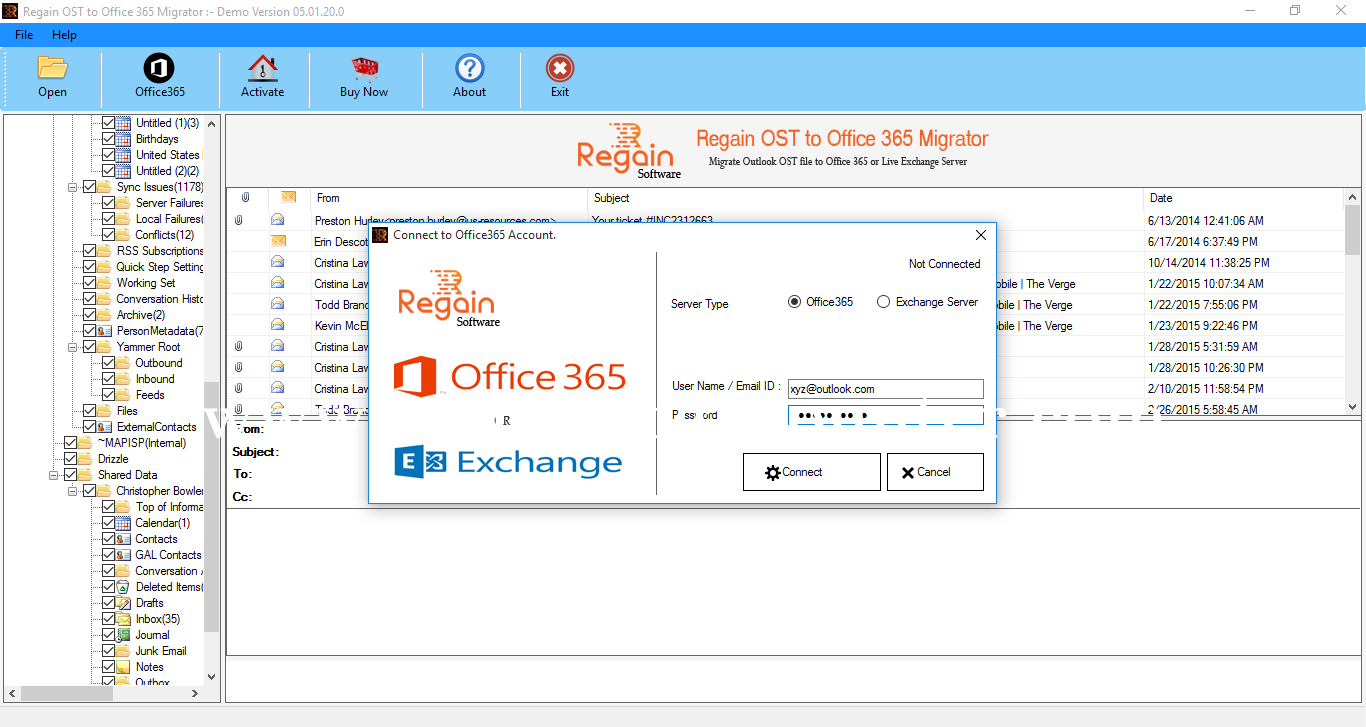The image size is (1366, 727).
Task: Click the red Exit toolbar icon
Action: [x=560, y=68]
